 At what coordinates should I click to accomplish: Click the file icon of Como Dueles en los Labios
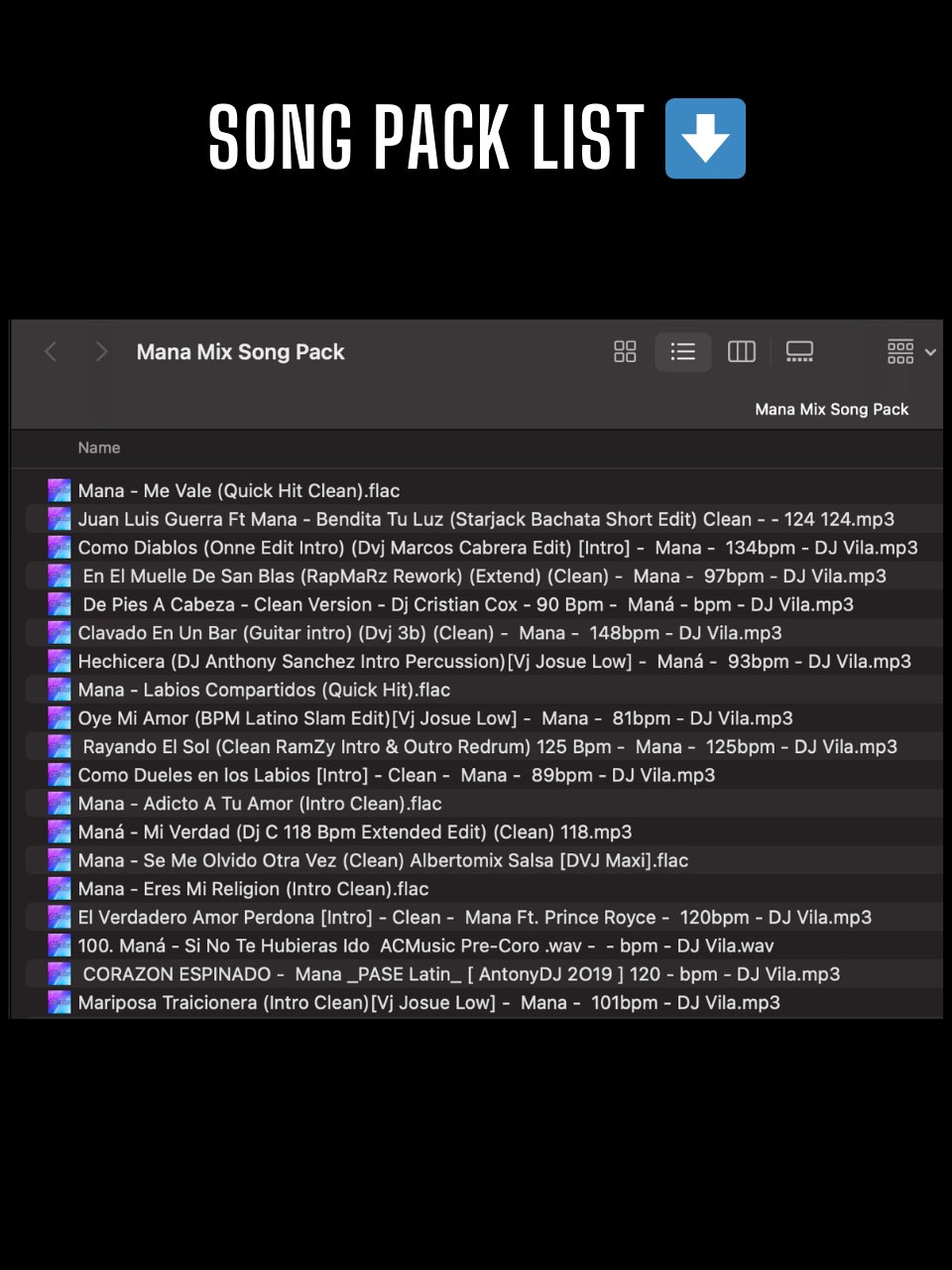[x=59, y=775]
